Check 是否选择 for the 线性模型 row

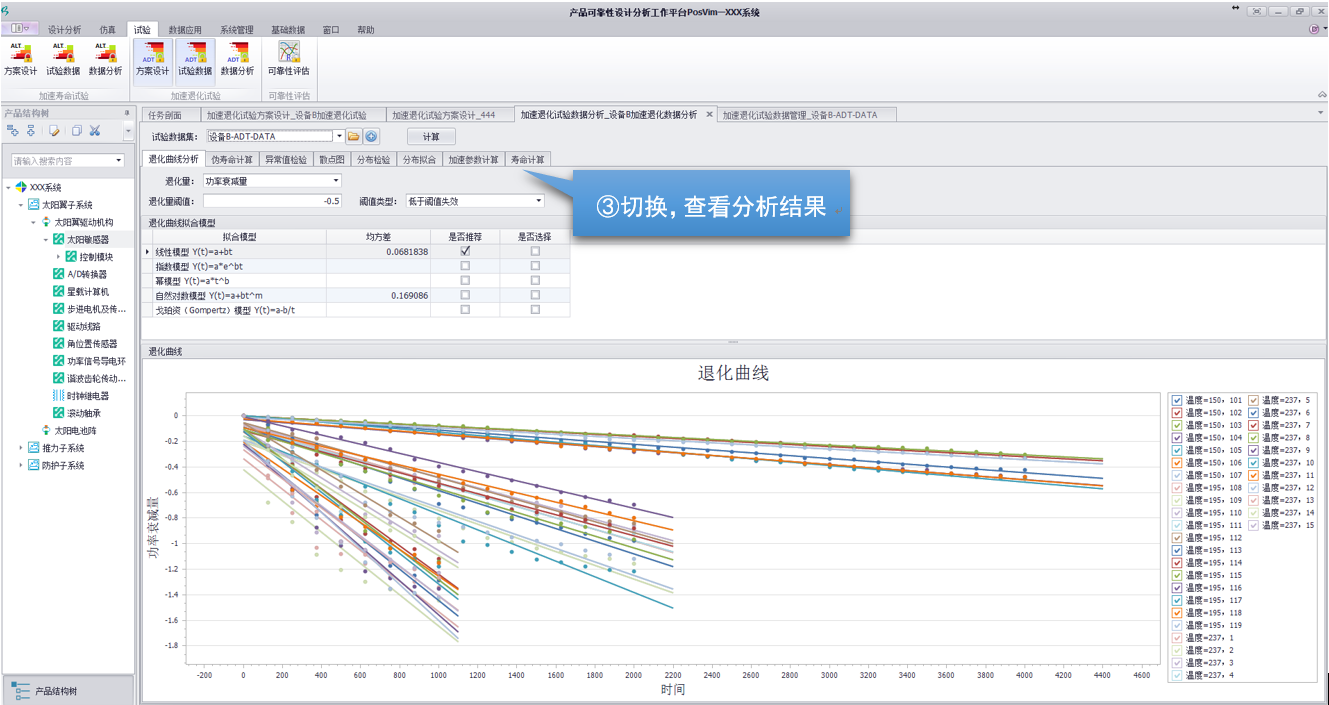tap(535, 251)
